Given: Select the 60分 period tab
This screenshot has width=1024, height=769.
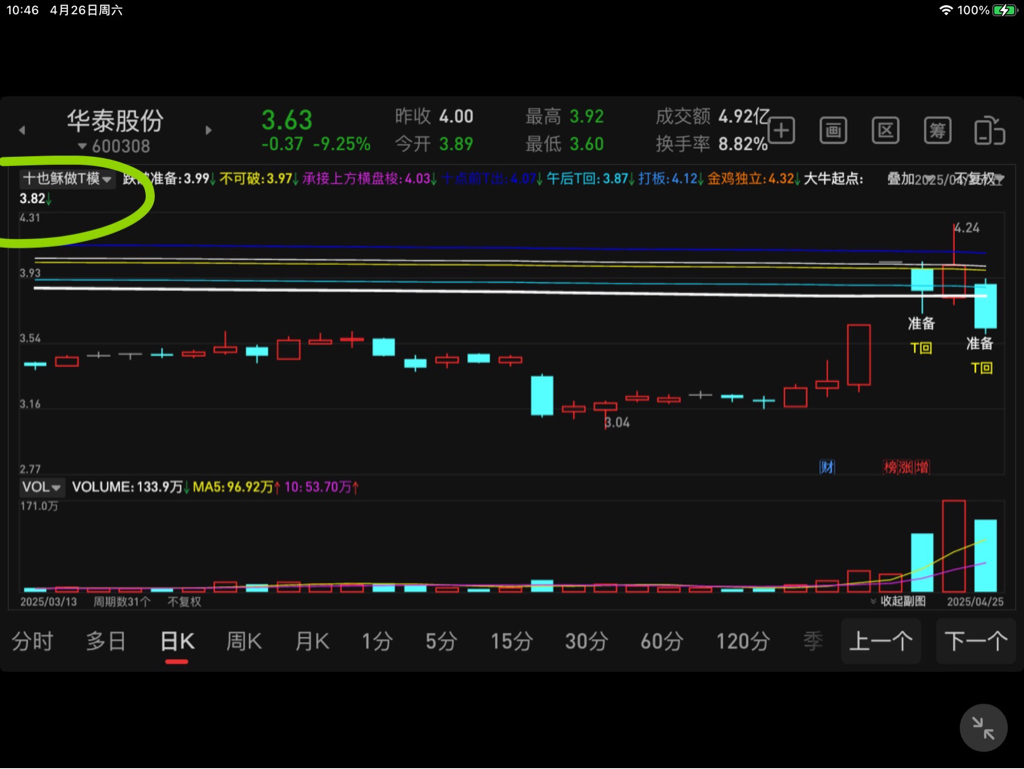Looking at the screenshot, I should coord(661,642).
